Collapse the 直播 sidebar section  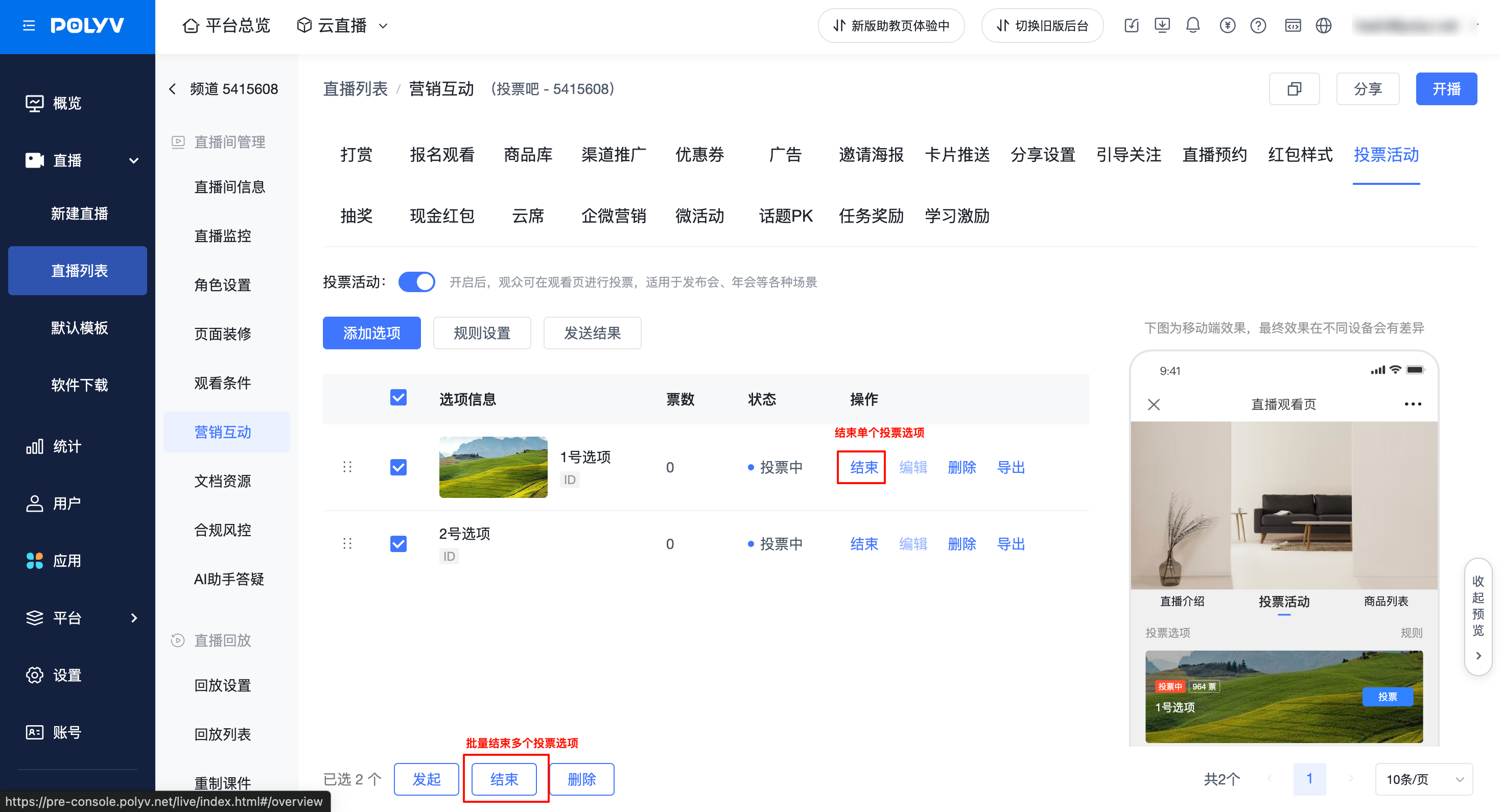133,160
